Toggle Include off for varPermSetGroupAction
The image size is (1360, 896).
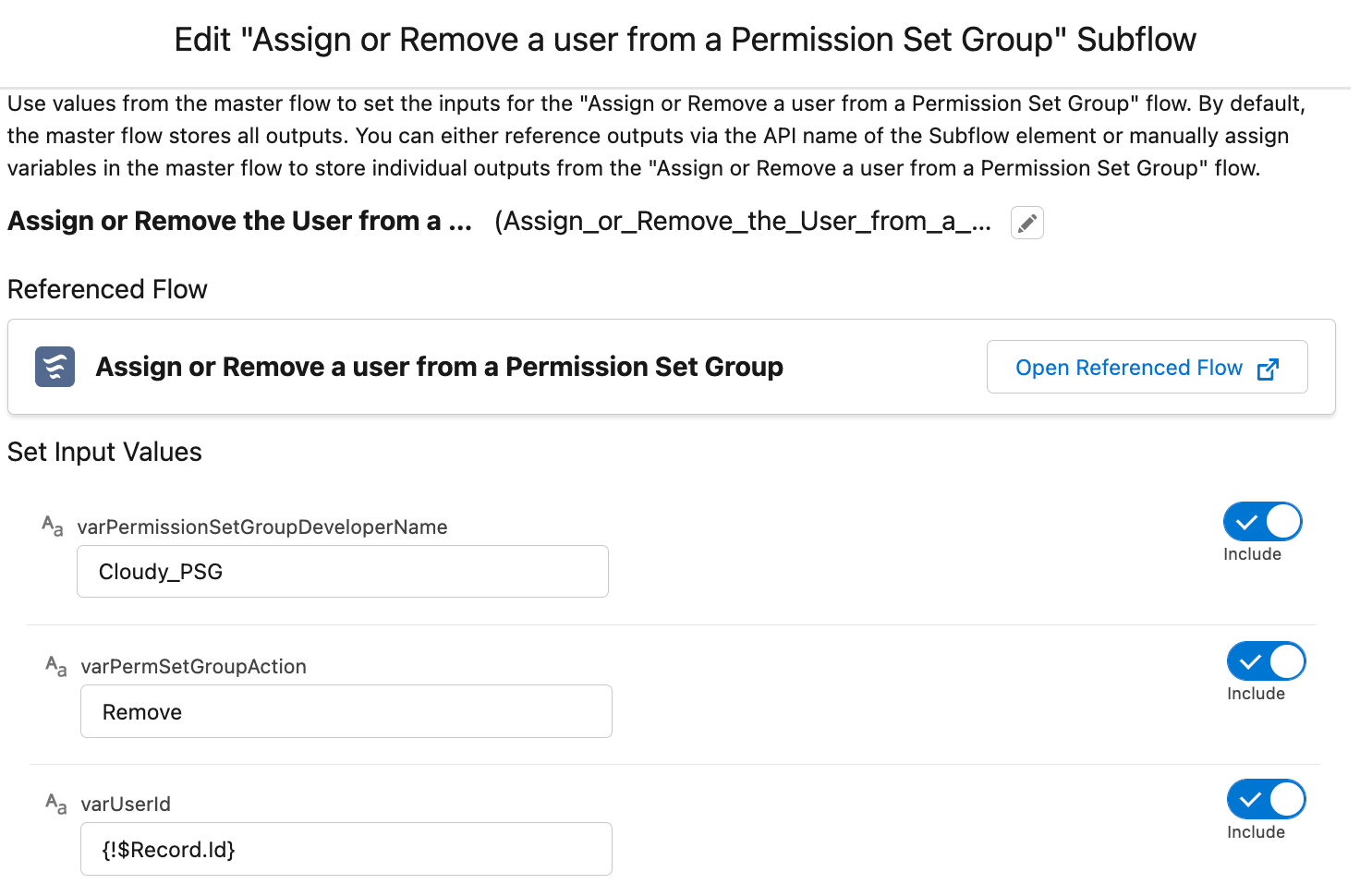coord(1267,660)
